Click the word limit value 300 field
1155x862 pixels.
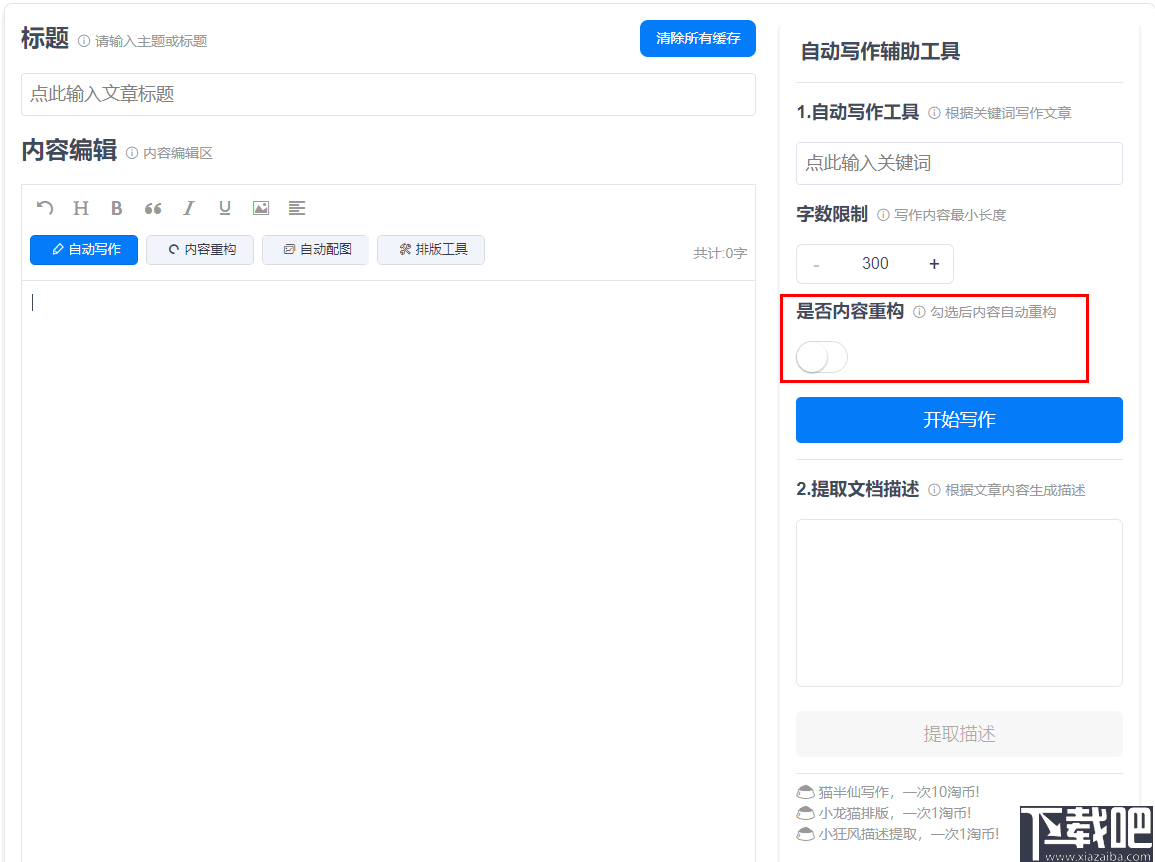[875, 264]
